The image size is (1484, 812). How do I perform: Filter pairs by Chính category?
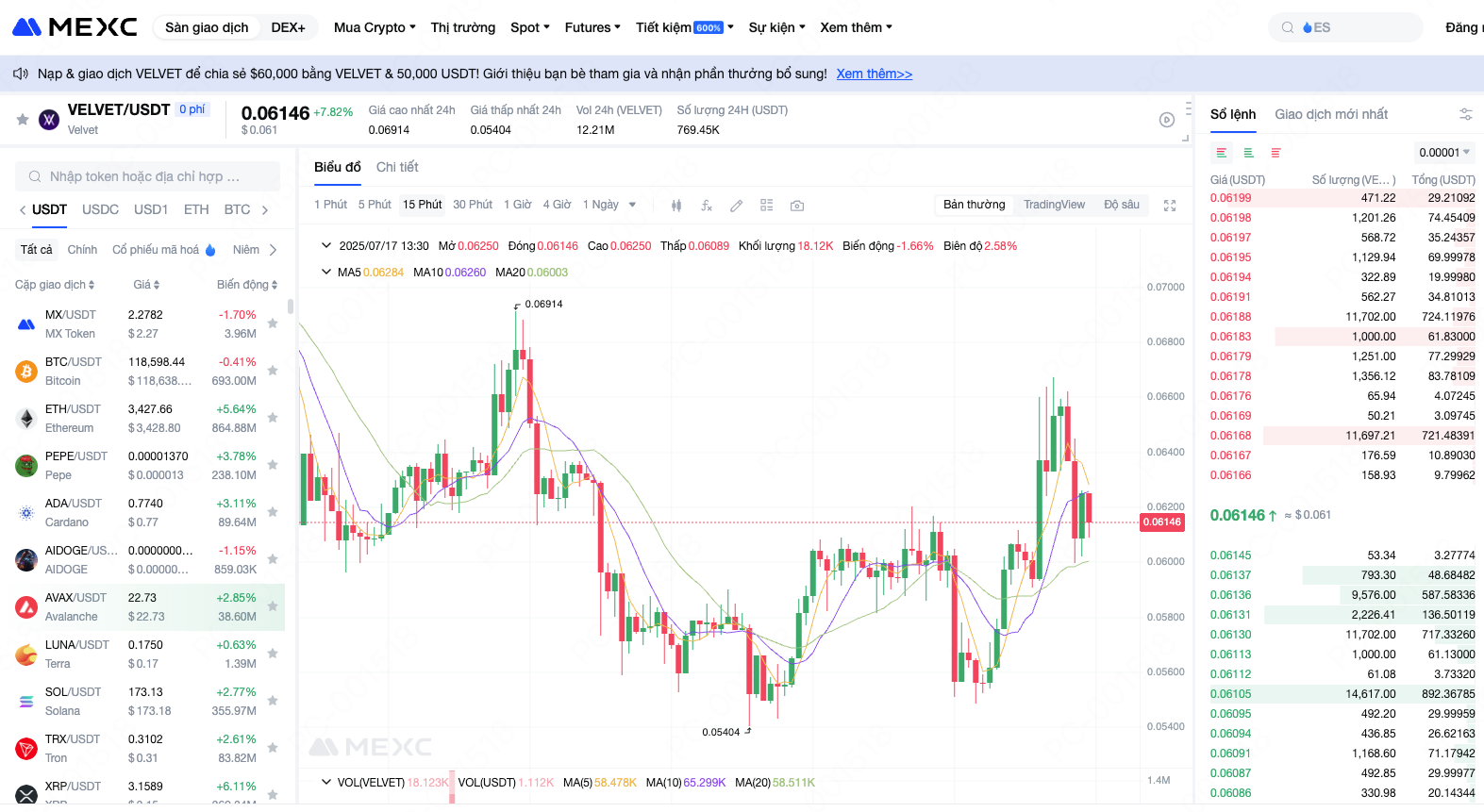(x=82, y=250)
